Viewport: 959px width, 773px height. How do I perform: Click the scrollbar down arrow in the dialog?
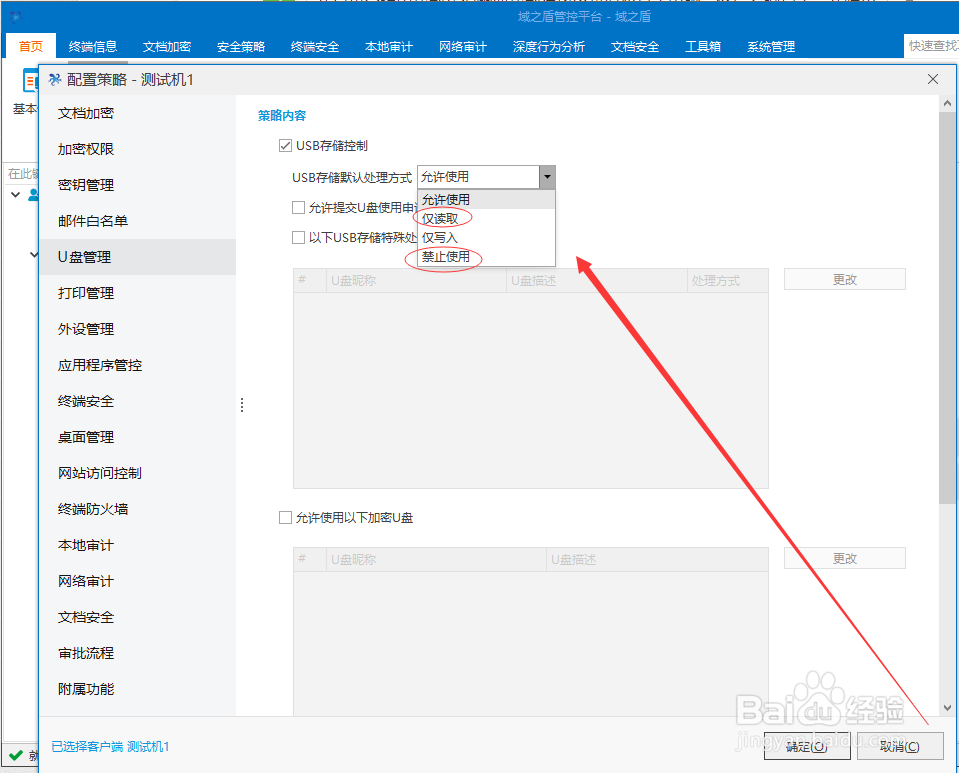(947, 708)
